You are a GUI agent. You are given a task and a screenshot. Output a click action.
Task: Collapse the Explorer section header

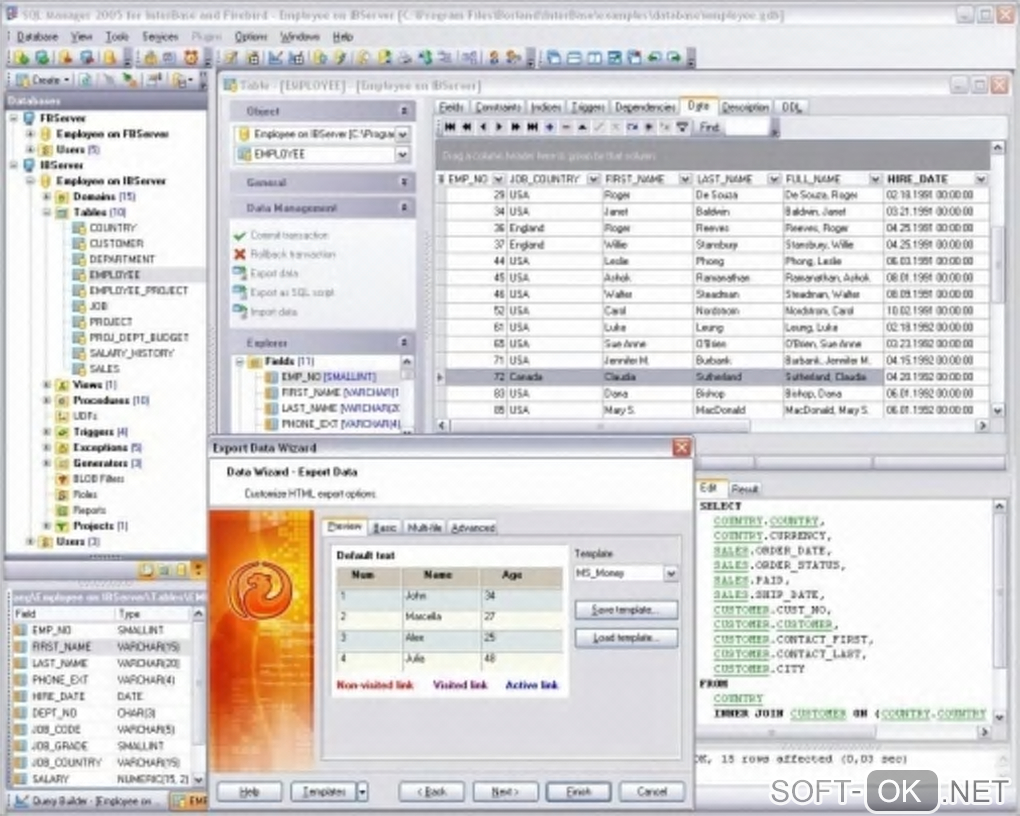(x=404, y=342)
